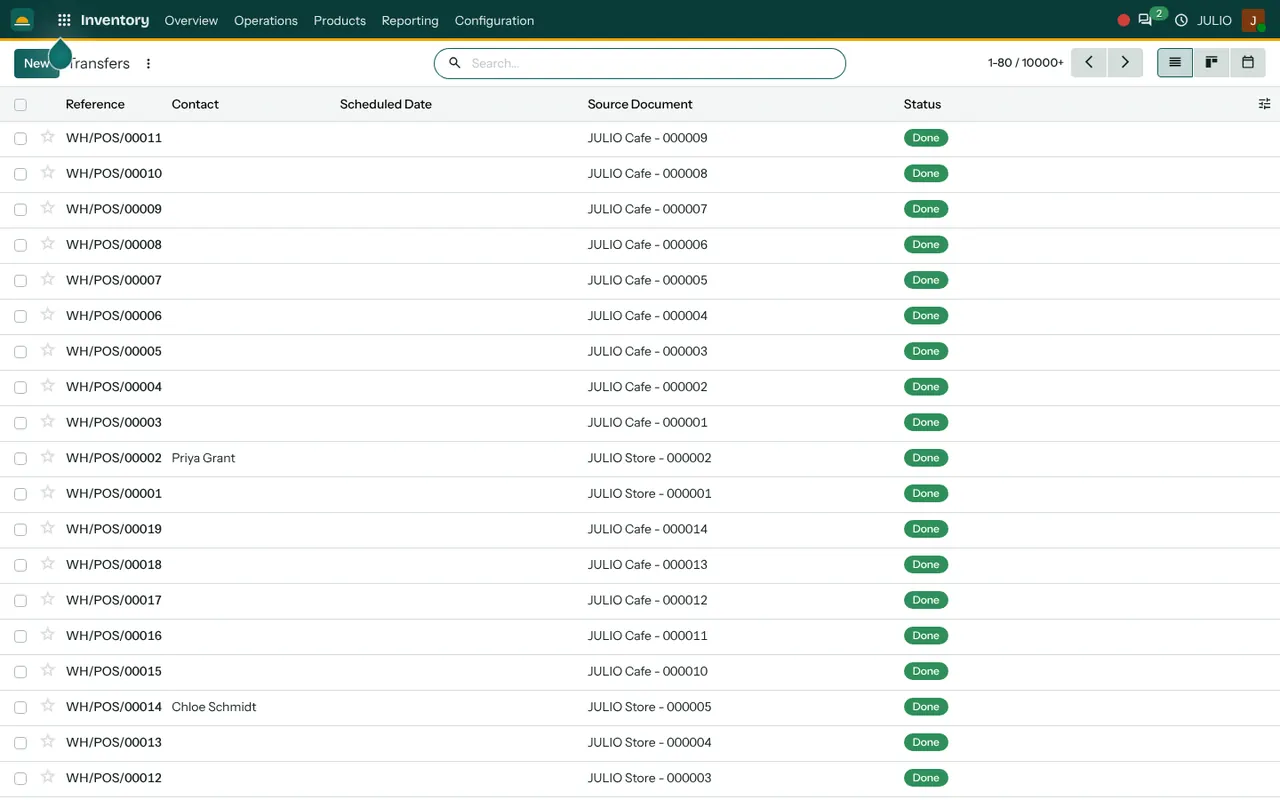Viewport: 1280px width, 800px height.
Task: Go to previous page of records
Action: (x=1089, y=62)
